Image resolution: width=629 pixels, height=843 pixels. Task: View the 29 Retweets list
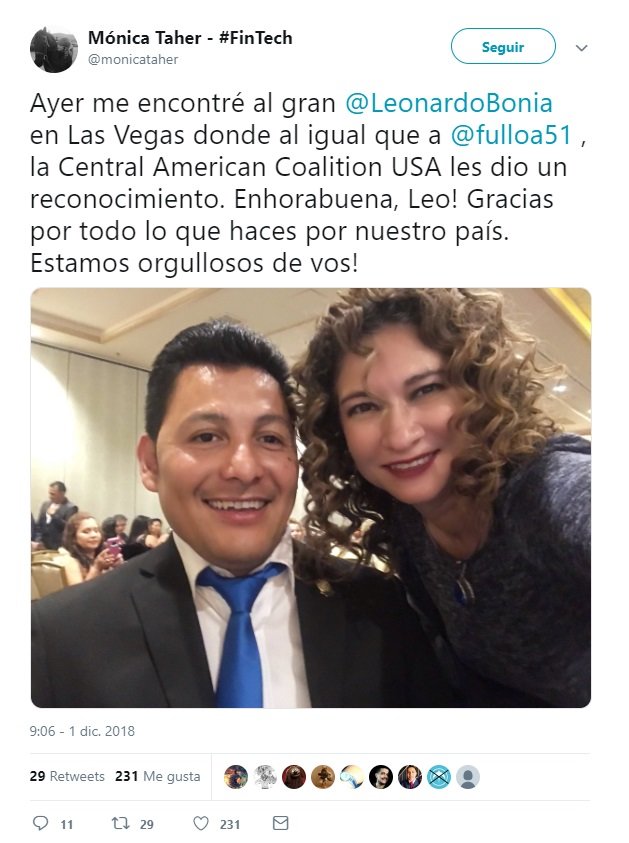(x=67, y=776)
